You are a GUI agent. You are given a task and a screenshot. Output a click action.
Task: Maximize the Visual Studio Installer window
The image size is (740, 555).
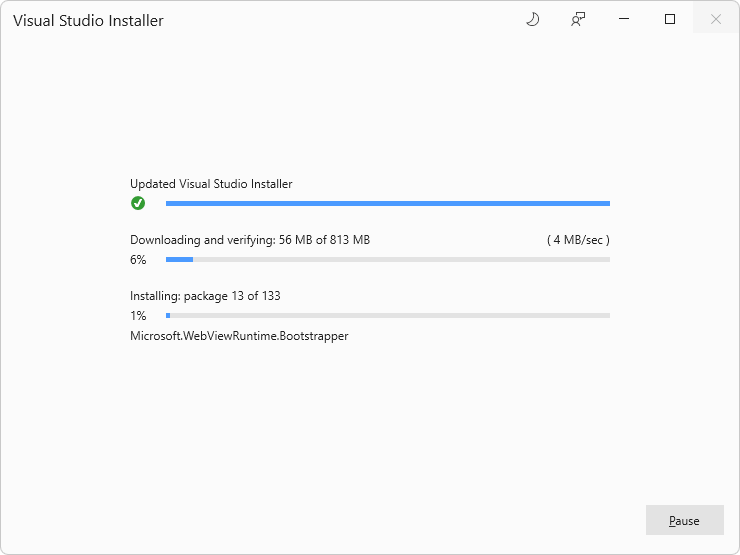tap(670, 19)
